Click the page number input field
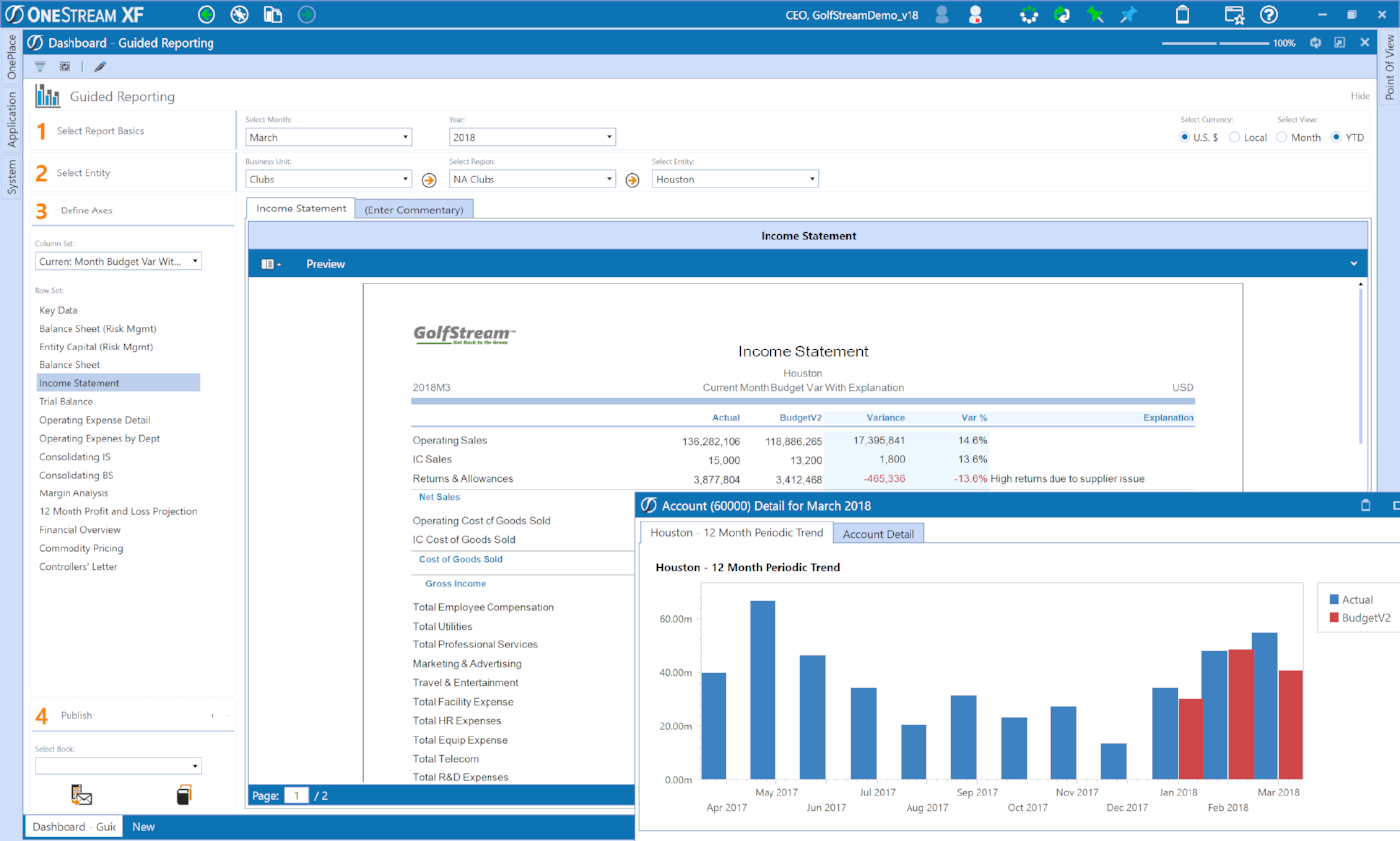Viewport: 1400px width, 841px height. (296, 795)
